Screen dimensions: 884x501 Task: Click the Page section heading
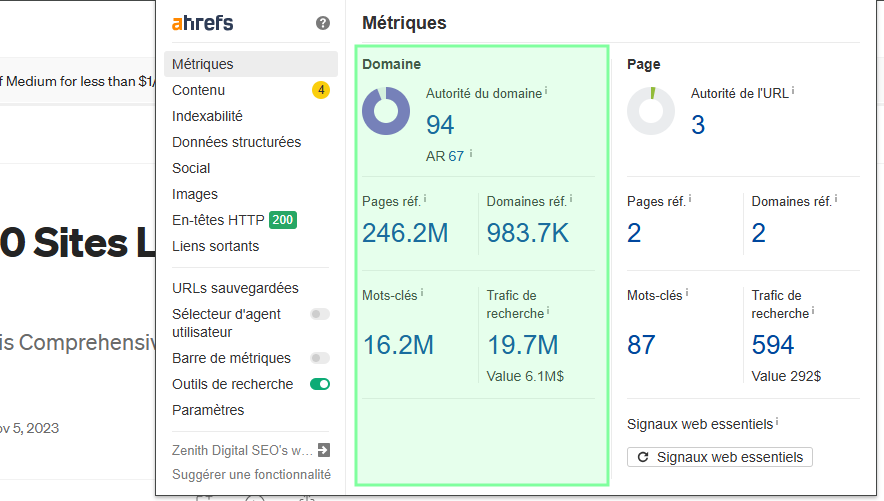pyautogui.click(x=643, y=64)
